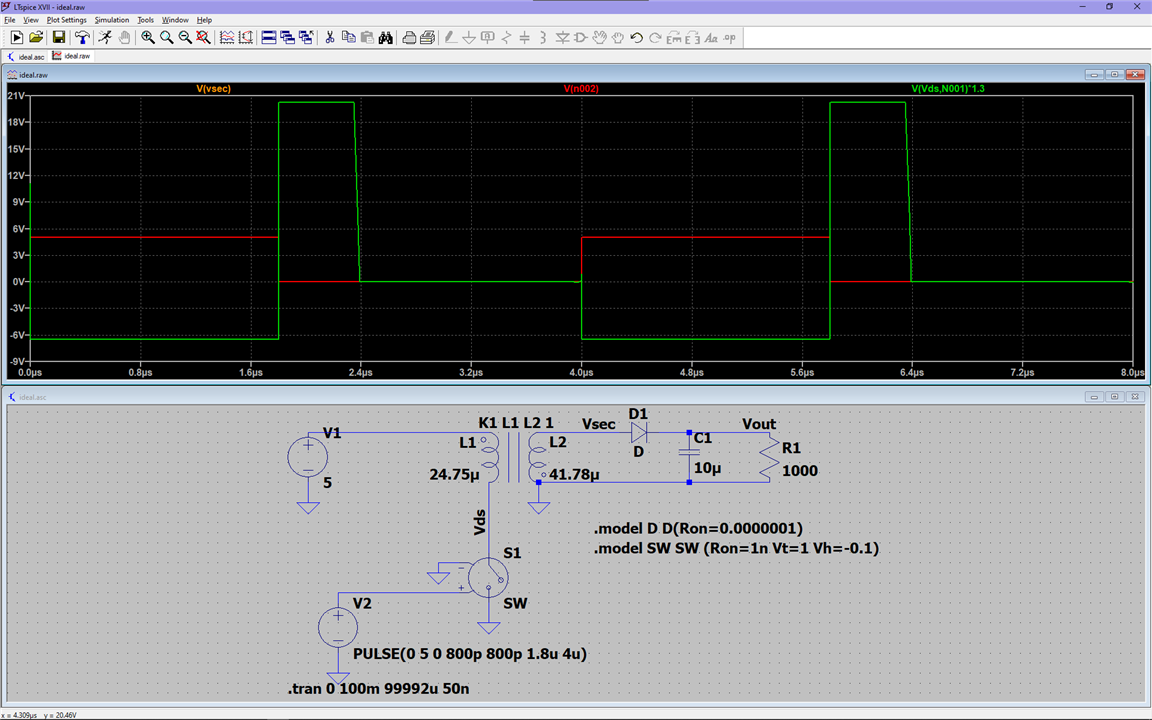Click the zoom full extents icon

click(x=203, y=38)
